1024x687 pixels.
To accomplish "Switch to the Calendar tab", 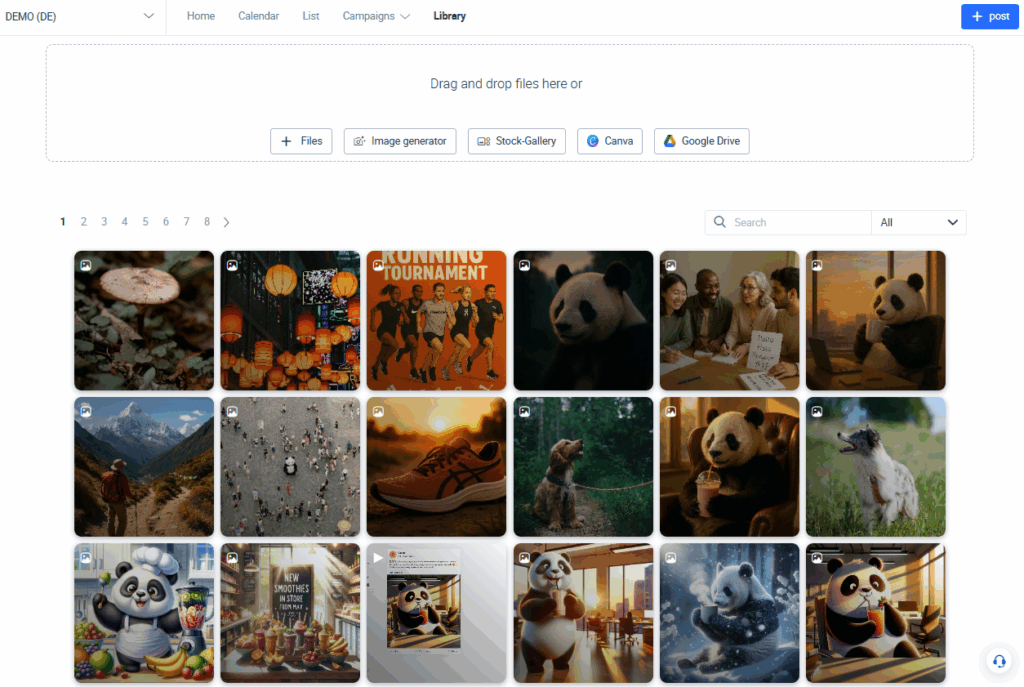I will coord(258,16).
